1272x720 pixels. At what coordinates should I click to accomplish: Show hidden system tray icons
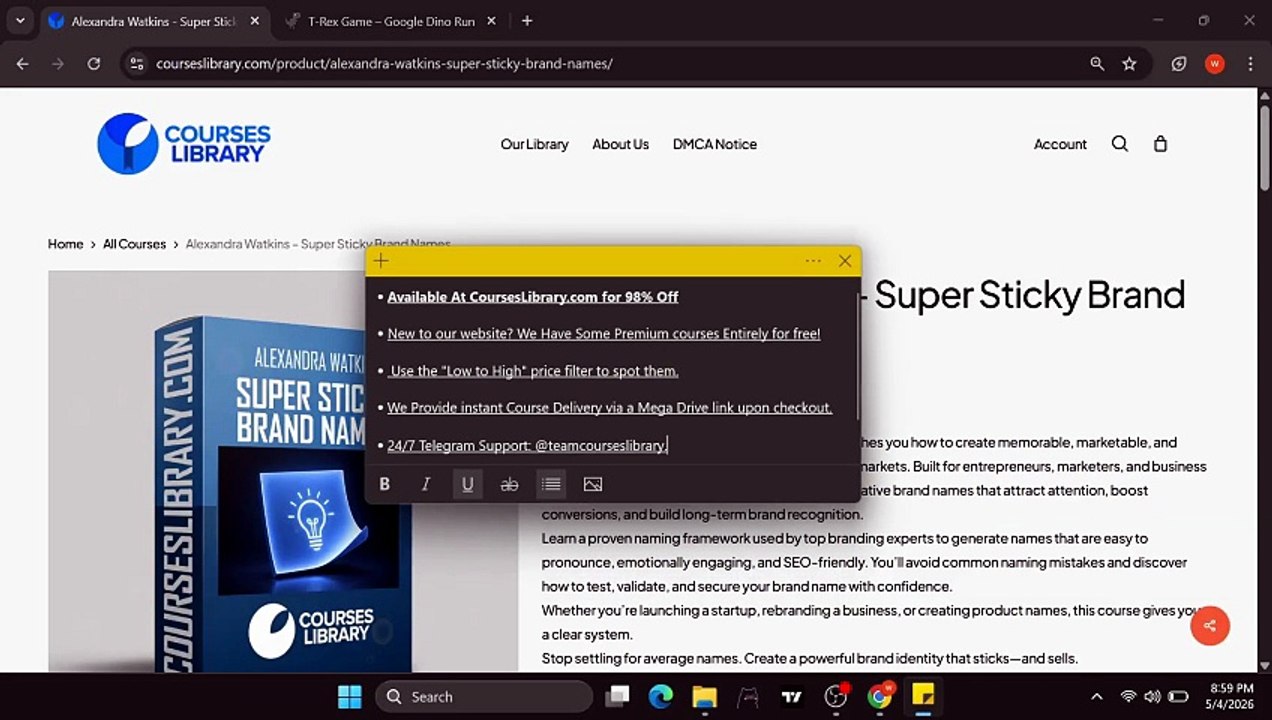click(1097, 697)
